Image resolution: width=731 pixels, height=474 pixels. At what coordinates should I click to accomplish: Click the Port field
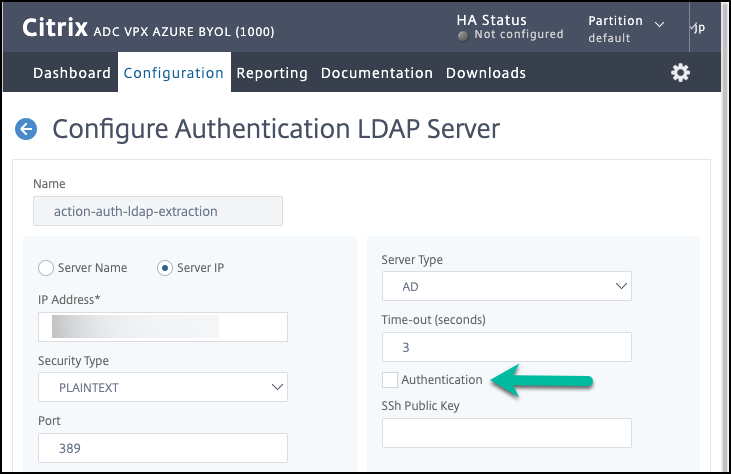(x=162, y=448)
